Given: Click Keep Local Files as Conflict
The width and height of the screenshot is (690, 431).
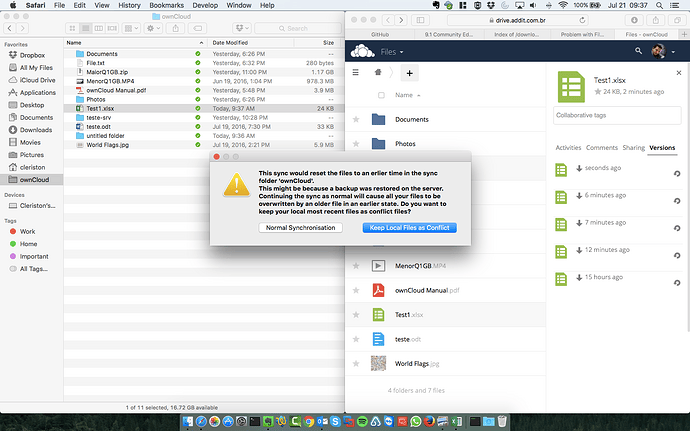Looking at the screenshot, I should coord(410,228).
